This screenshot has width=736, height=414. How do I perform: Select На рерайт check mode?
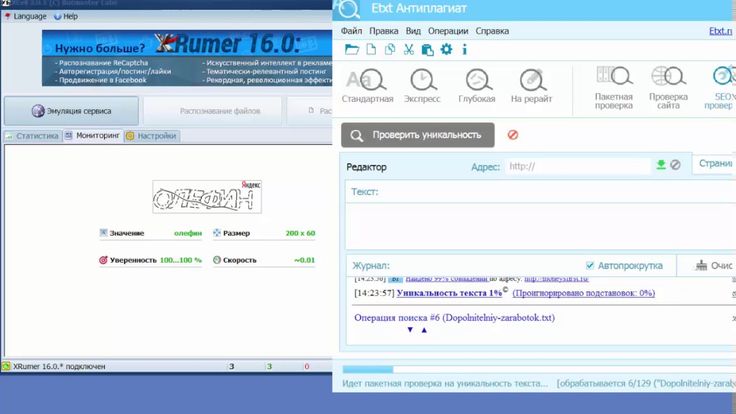(x=531, y=86)
